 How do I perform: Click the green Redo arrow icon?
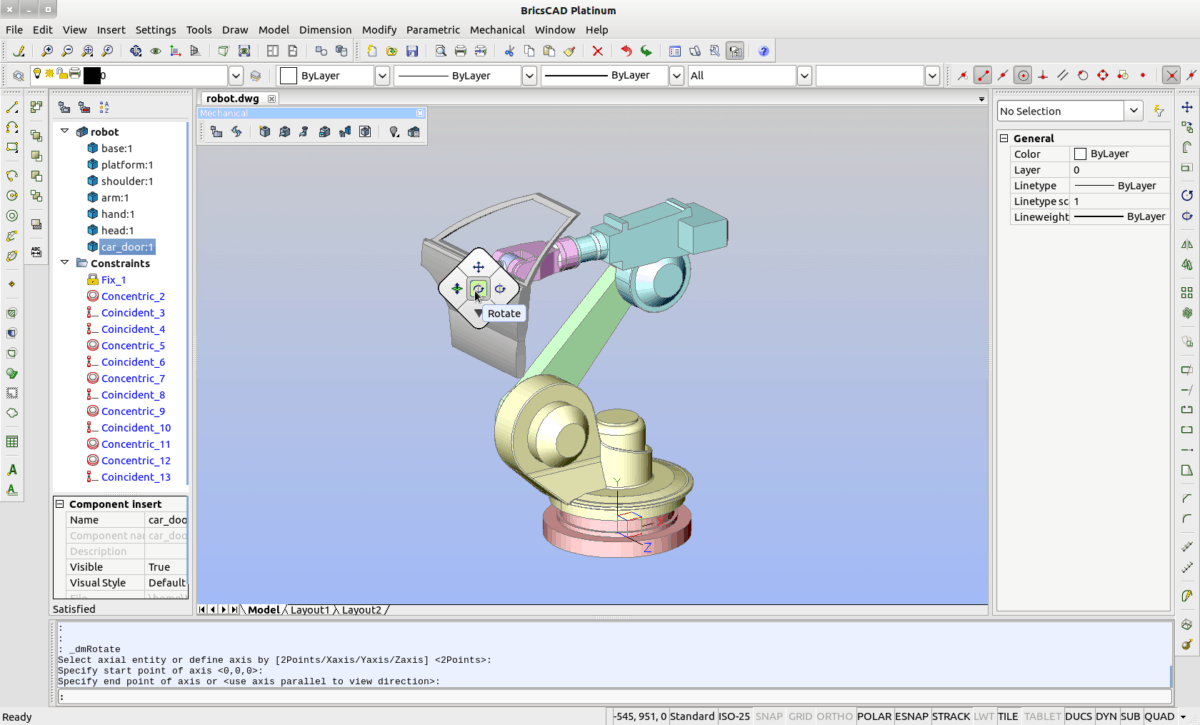click(x=646, y=50)
